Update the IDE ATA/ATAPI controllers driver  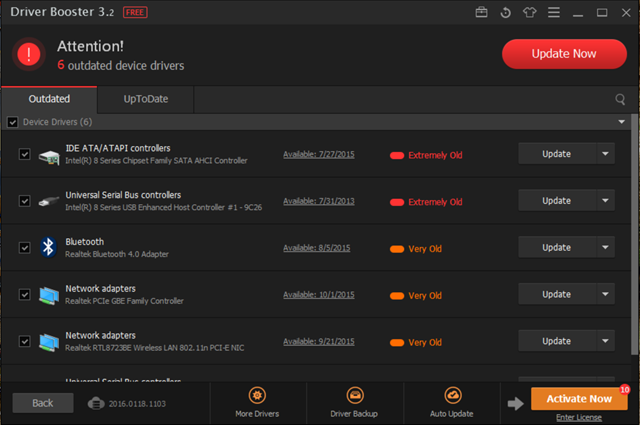pos(557,154)
